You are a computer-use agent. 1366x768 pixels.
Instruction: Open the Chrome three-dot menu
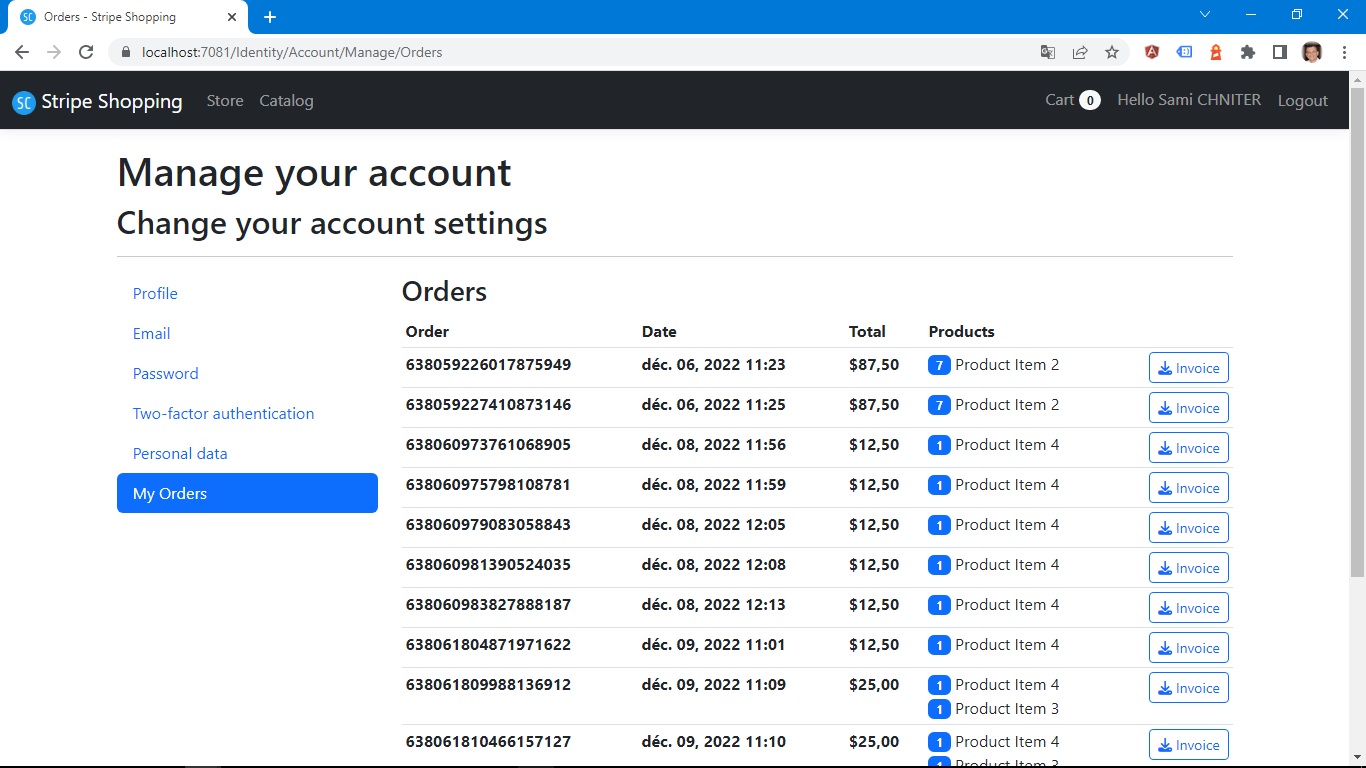[1344, 53]
